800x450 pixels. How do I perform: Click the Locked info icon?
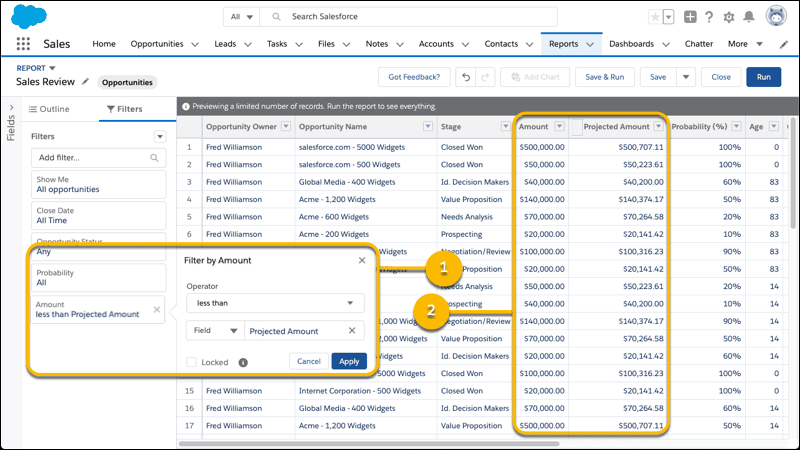tap(243, 362)
